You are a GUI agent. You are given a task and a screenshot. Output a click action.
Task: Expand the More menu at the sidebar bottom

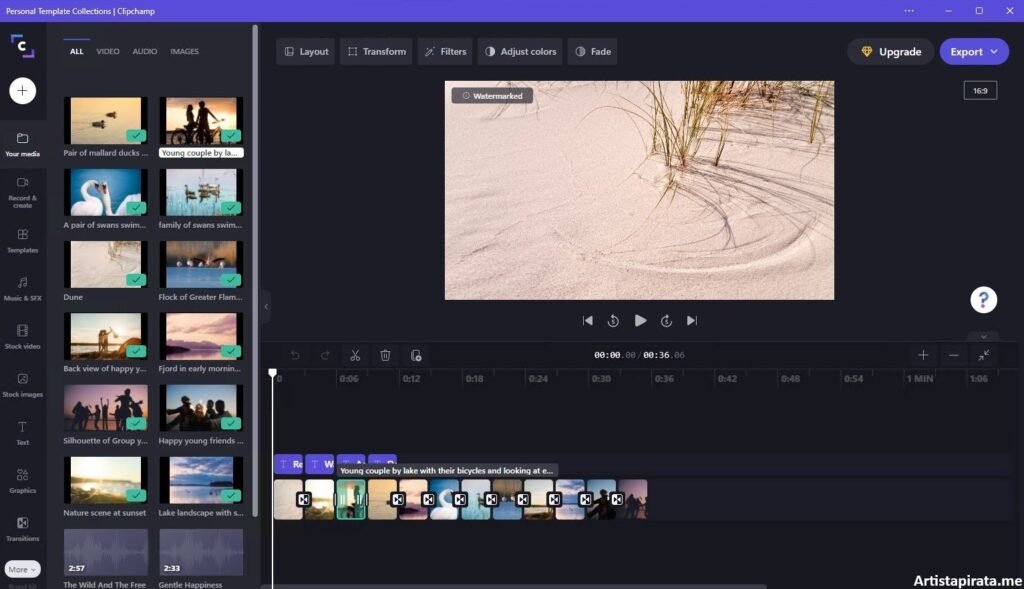[22, 568]
